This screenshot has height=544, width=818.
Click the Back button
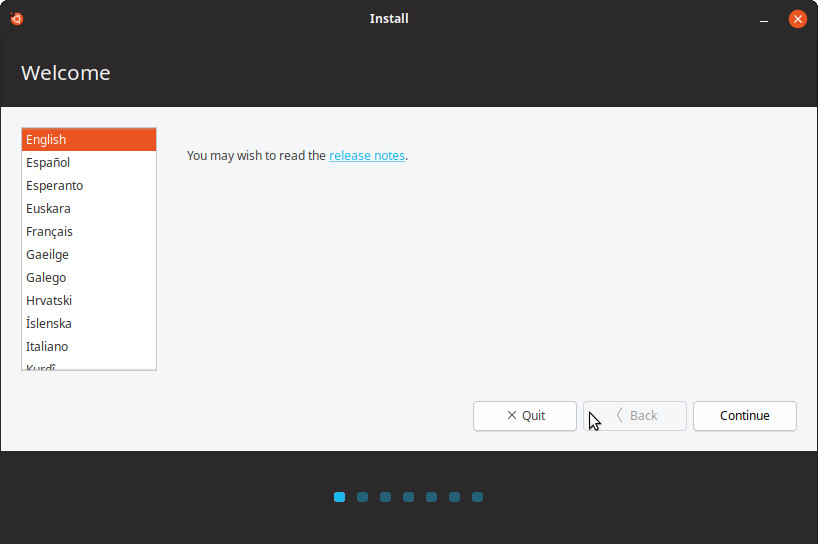click(635, 416)
